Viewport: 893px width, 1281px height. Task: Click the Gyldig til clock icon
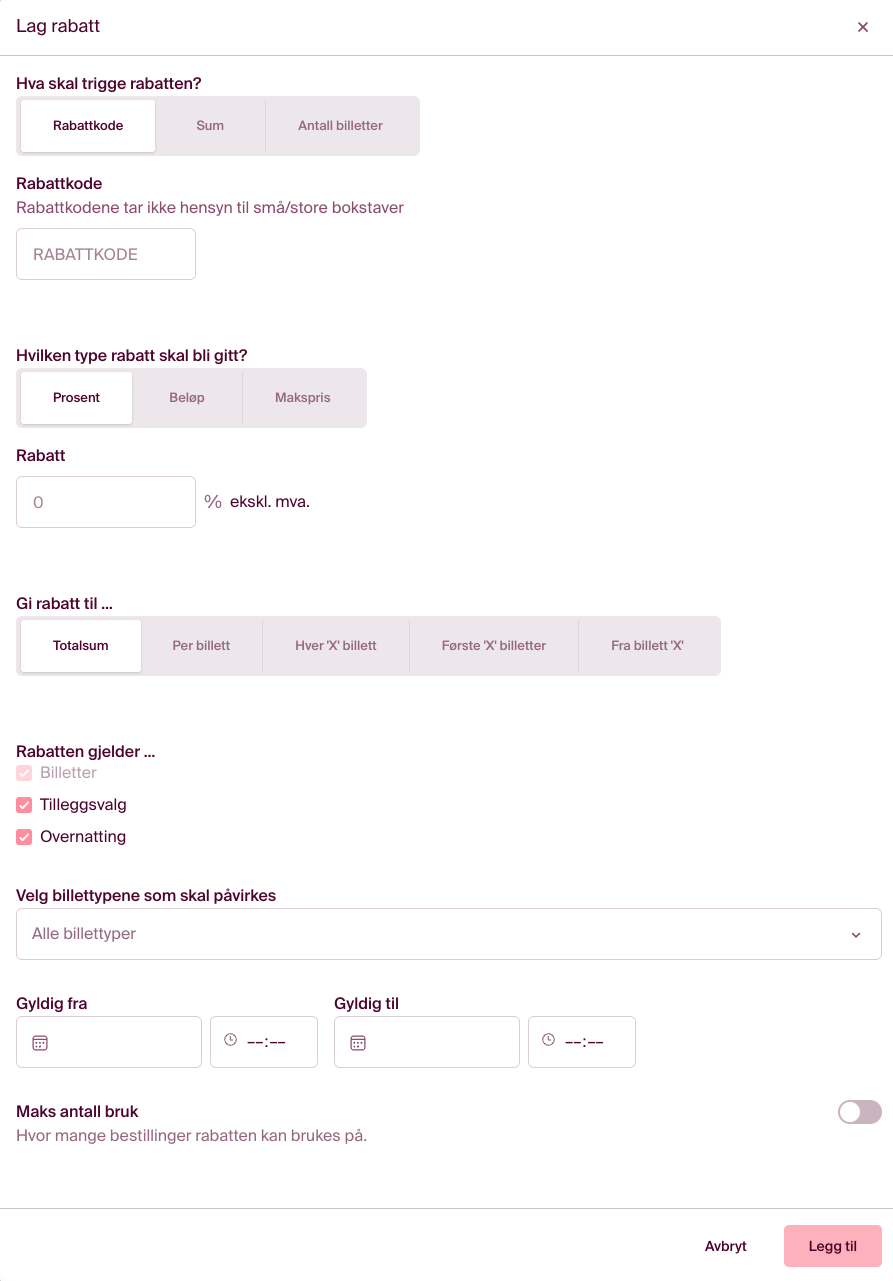pyautogui.click(x=549, y=1040)
